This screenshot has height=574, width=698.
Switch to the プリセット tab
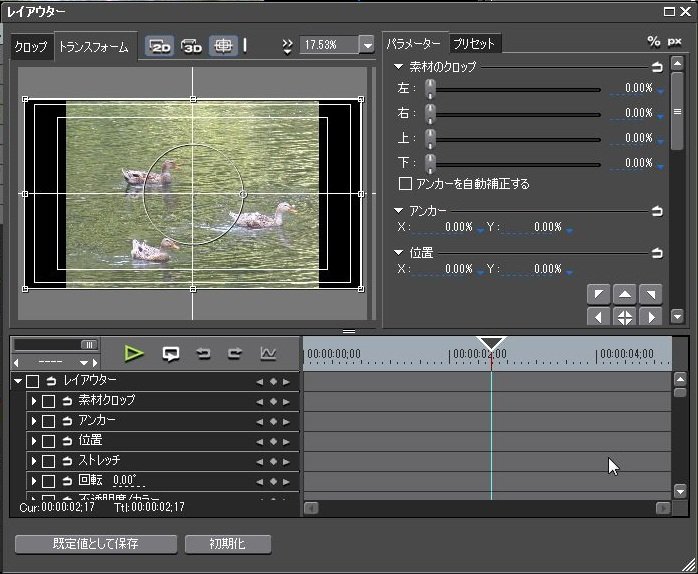click(473, 44)
